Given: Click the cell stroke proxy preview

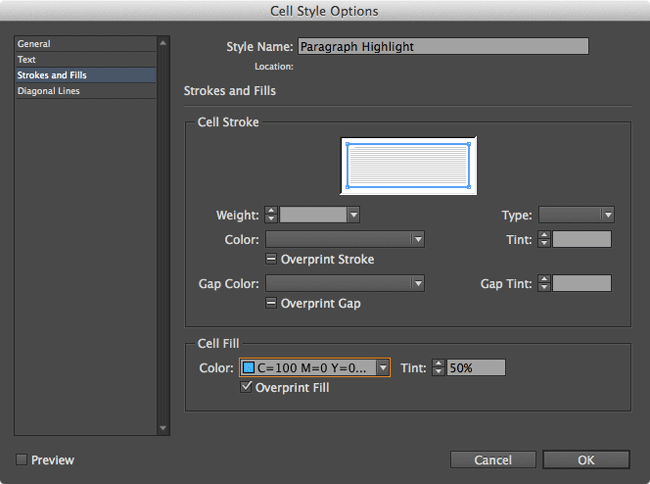Looking at the screenshot, I should coord(408,166).
